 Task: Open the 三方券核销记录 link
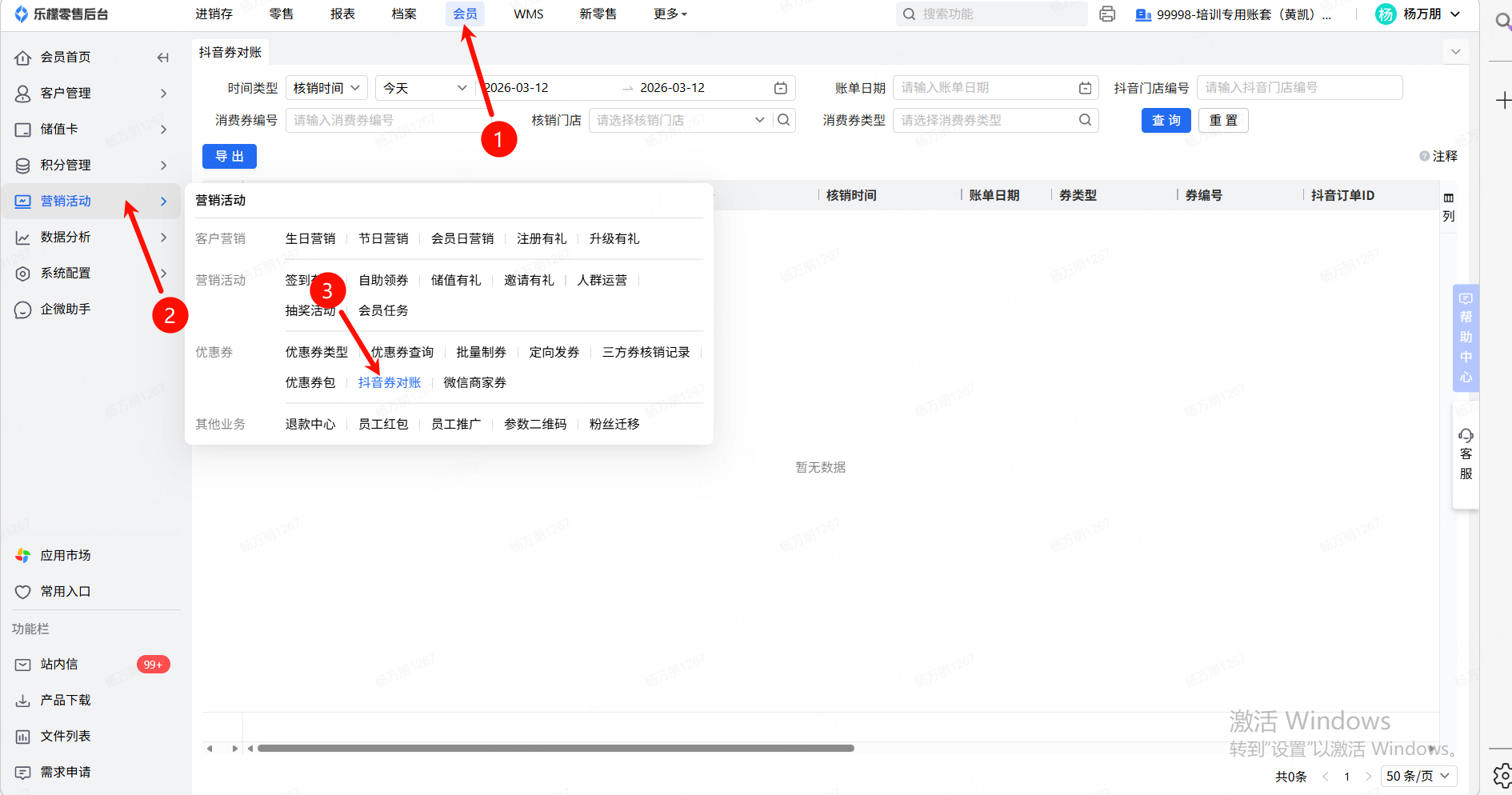coord(646,353)
